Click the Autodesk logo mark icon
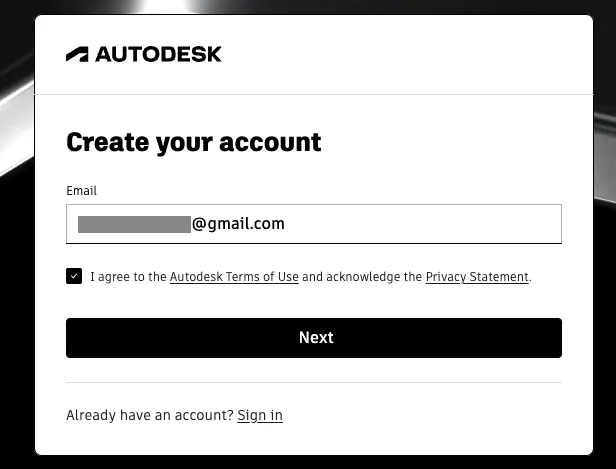This screenshot has height=469, width=616. 77,54
